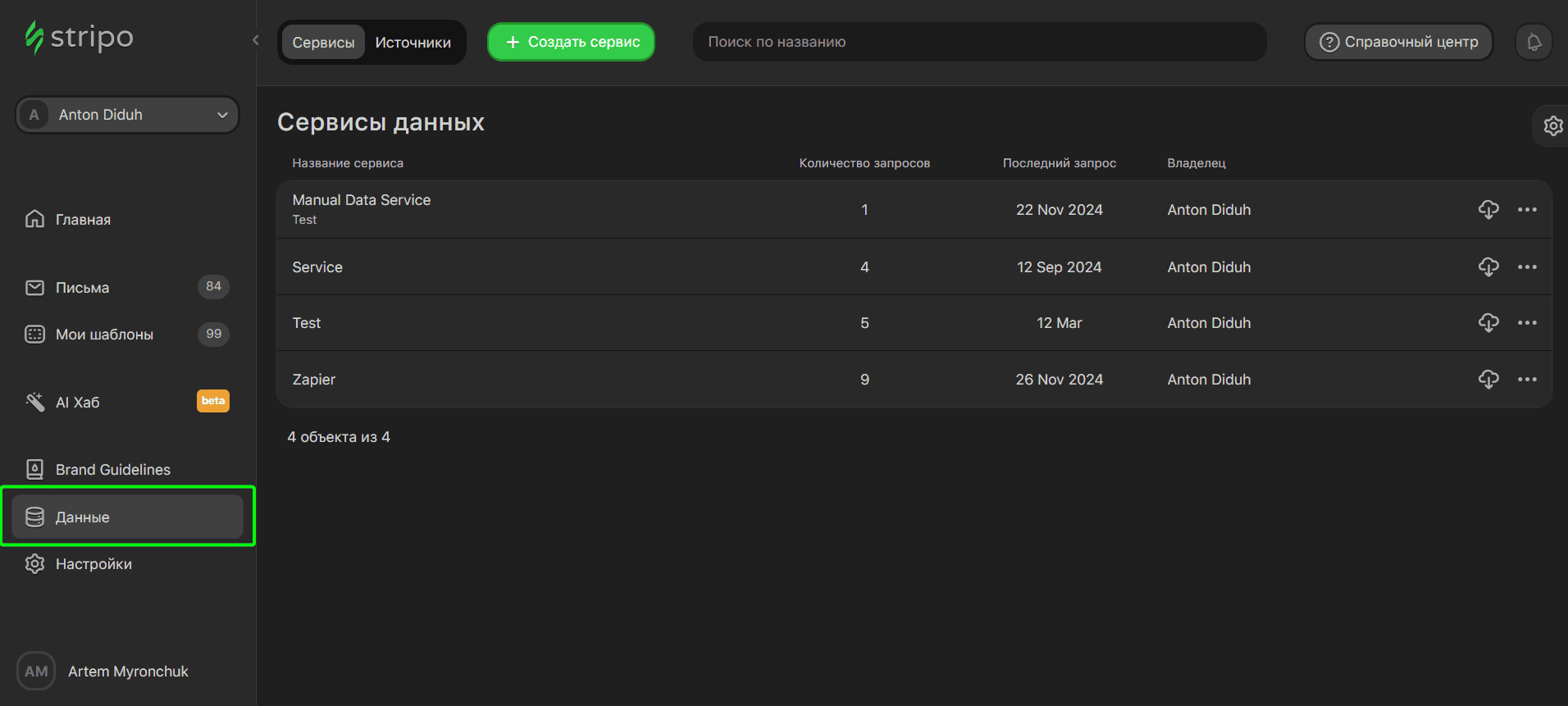Switch to the Источники tab

[413, 43]
